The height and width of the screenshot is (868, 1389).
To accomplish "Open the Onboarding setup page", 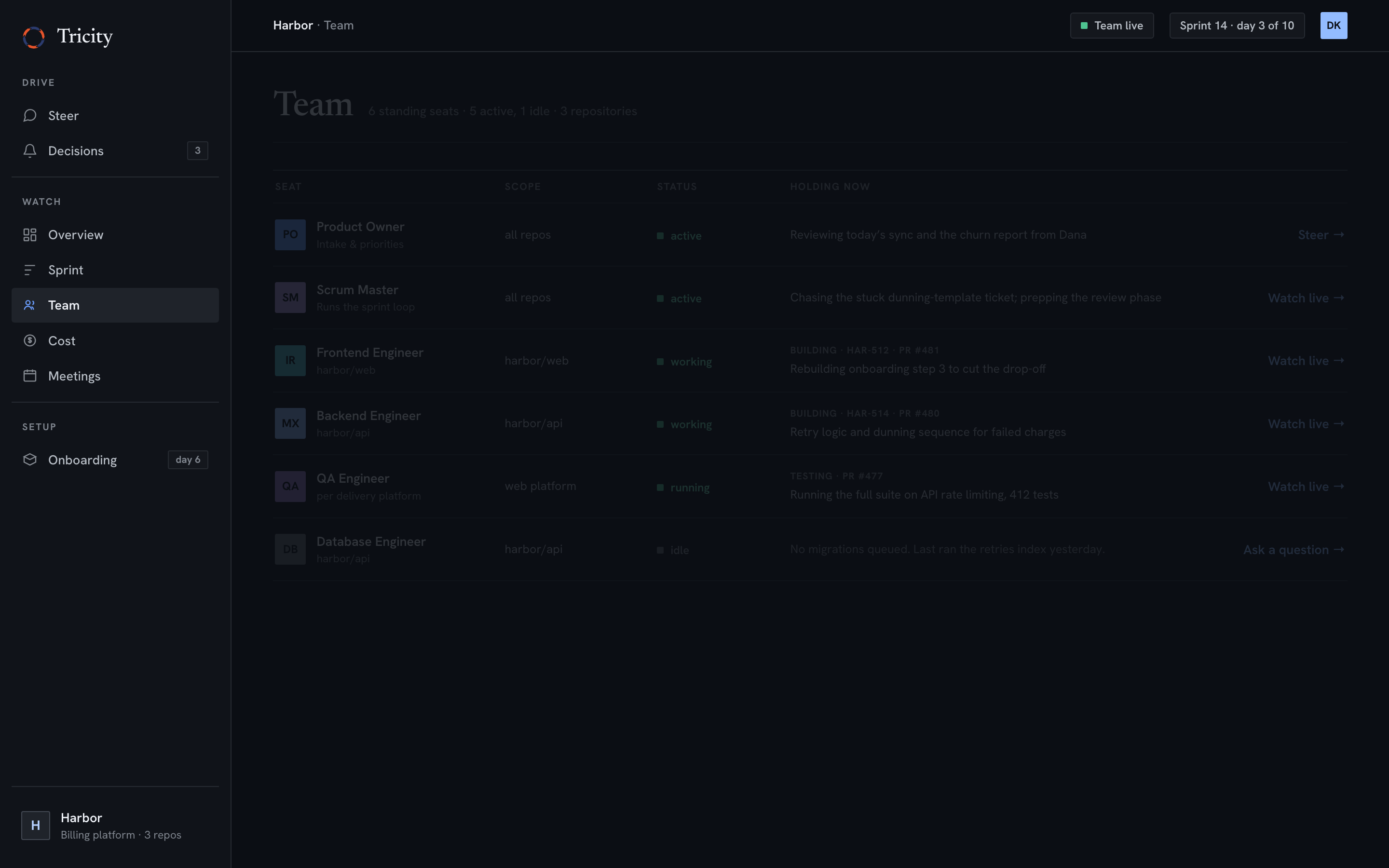I will (115, 460).
